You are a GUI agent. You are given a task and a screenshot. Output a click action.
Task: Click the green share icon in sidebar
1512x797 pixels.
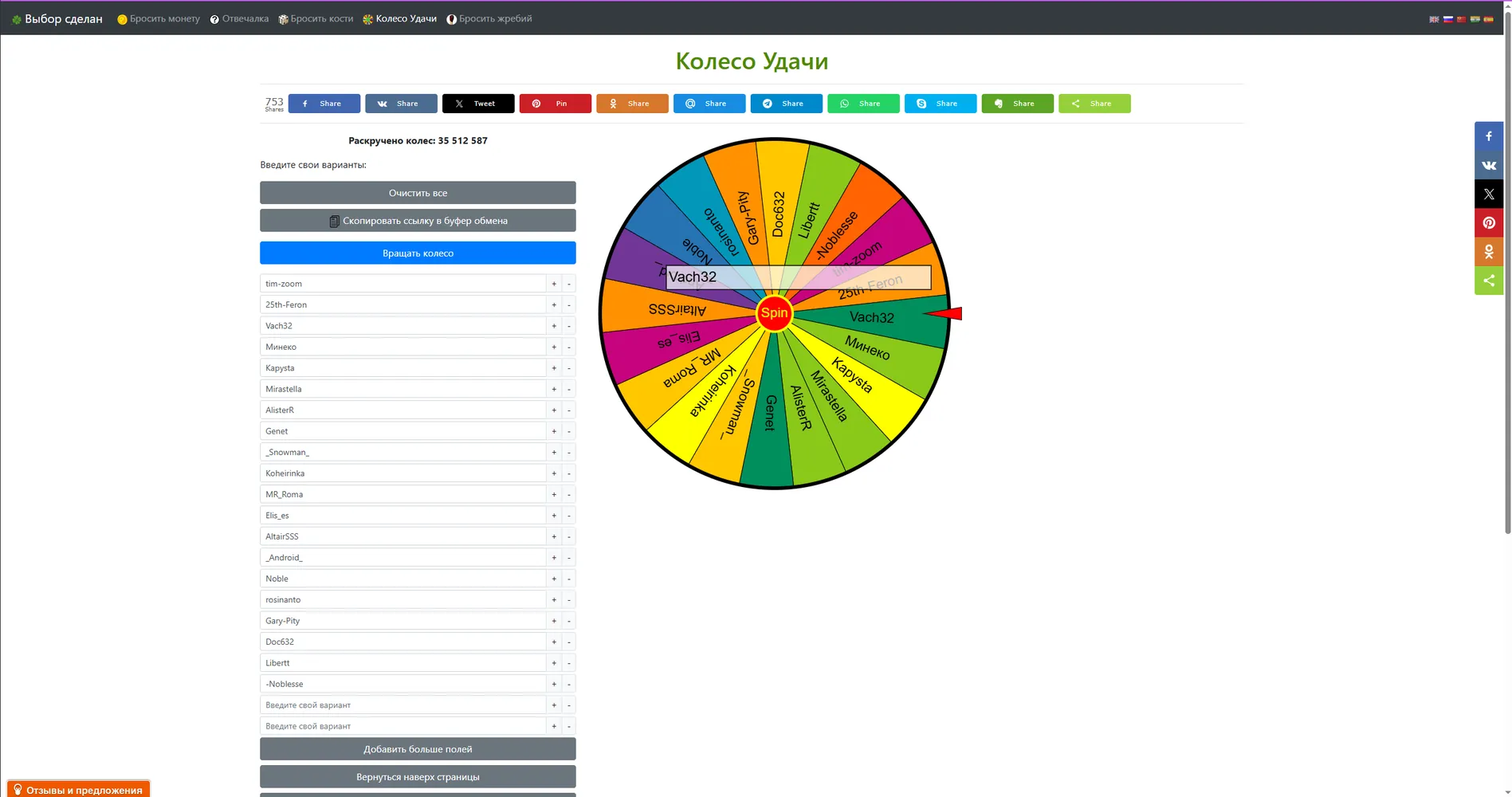[1488, 281]
